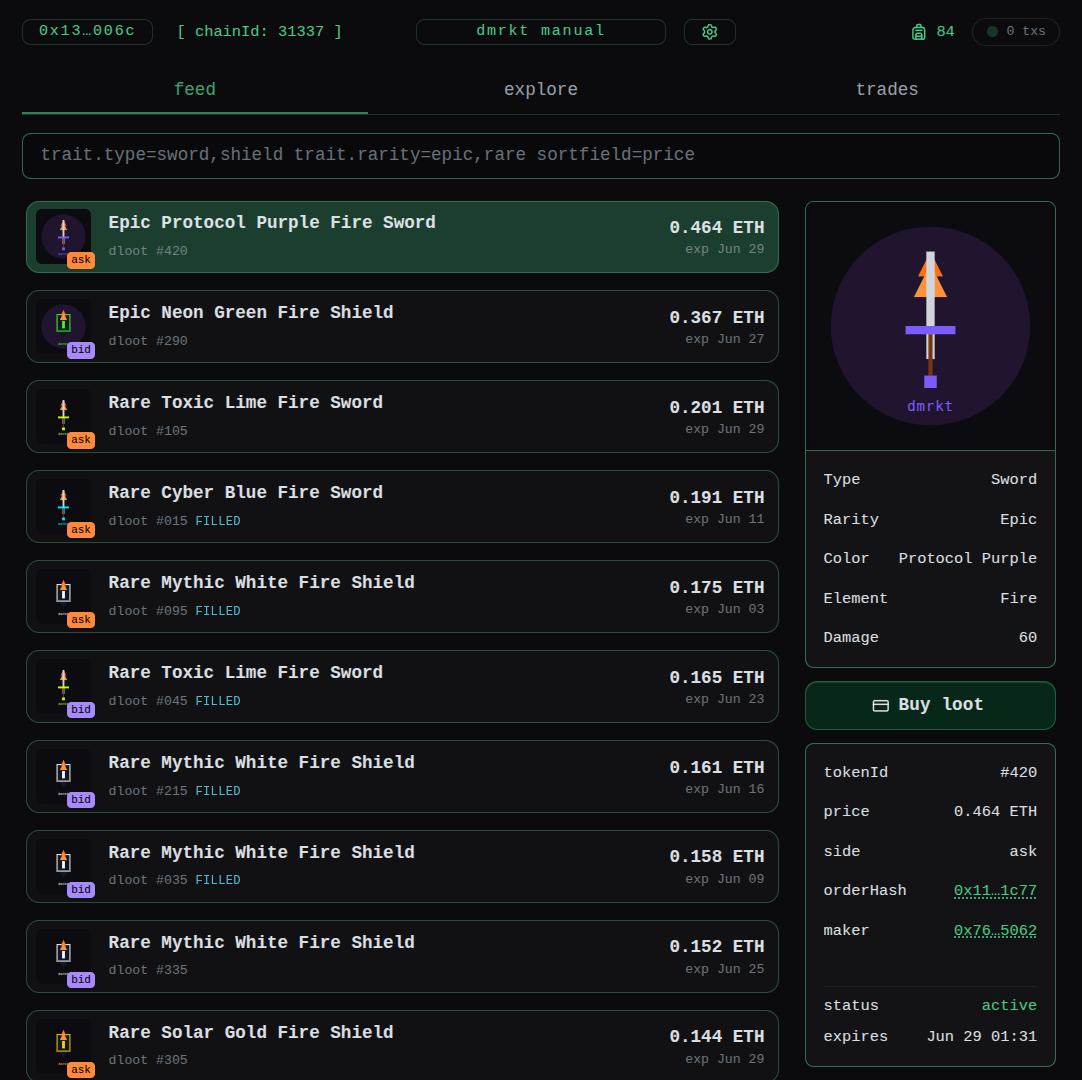1082x1080 pixels.
Task: Click the ask badge on dloot #305
Action: pyautogui.click(x=81, y=1070)
